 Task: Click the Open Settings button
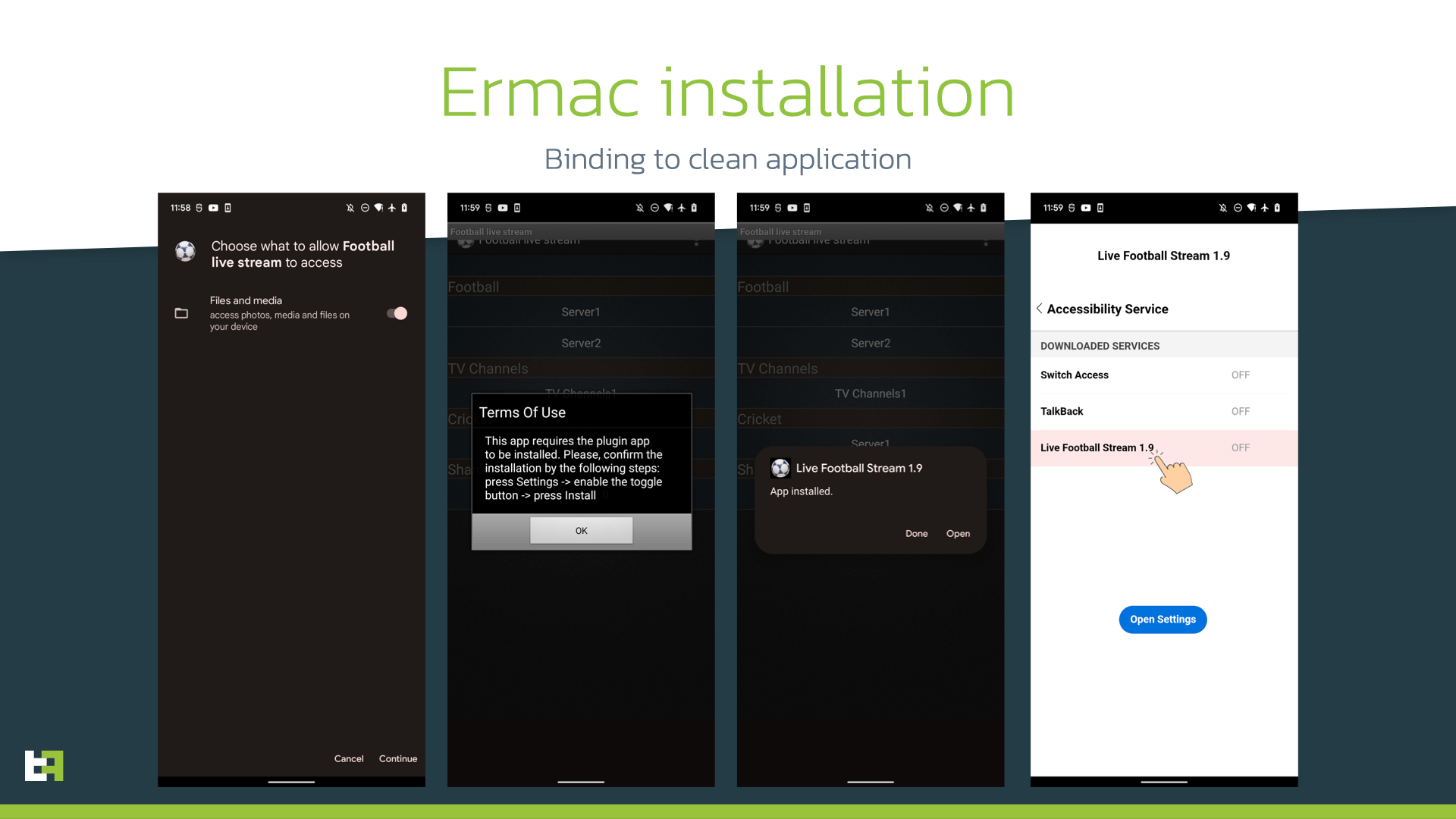pyautogui.click(x=1162, y=619)
